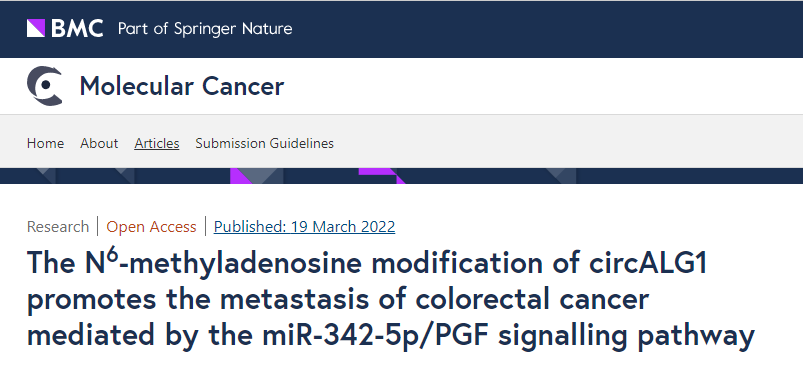Click the Research article type label
Image resolution: width=803 pixels, height=370 pixels.
[x=58, y=227]
